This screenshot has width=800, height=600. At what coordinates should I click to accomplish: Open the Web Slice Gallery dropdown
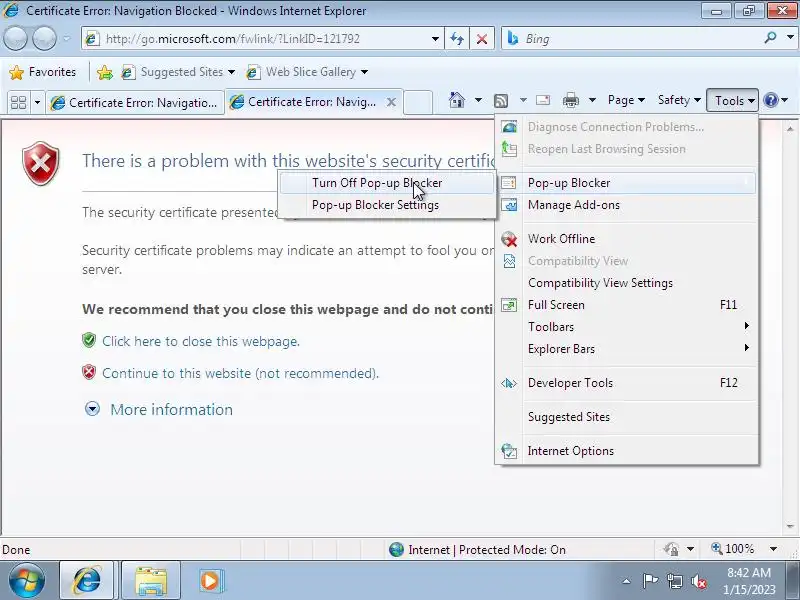(364, 72)
